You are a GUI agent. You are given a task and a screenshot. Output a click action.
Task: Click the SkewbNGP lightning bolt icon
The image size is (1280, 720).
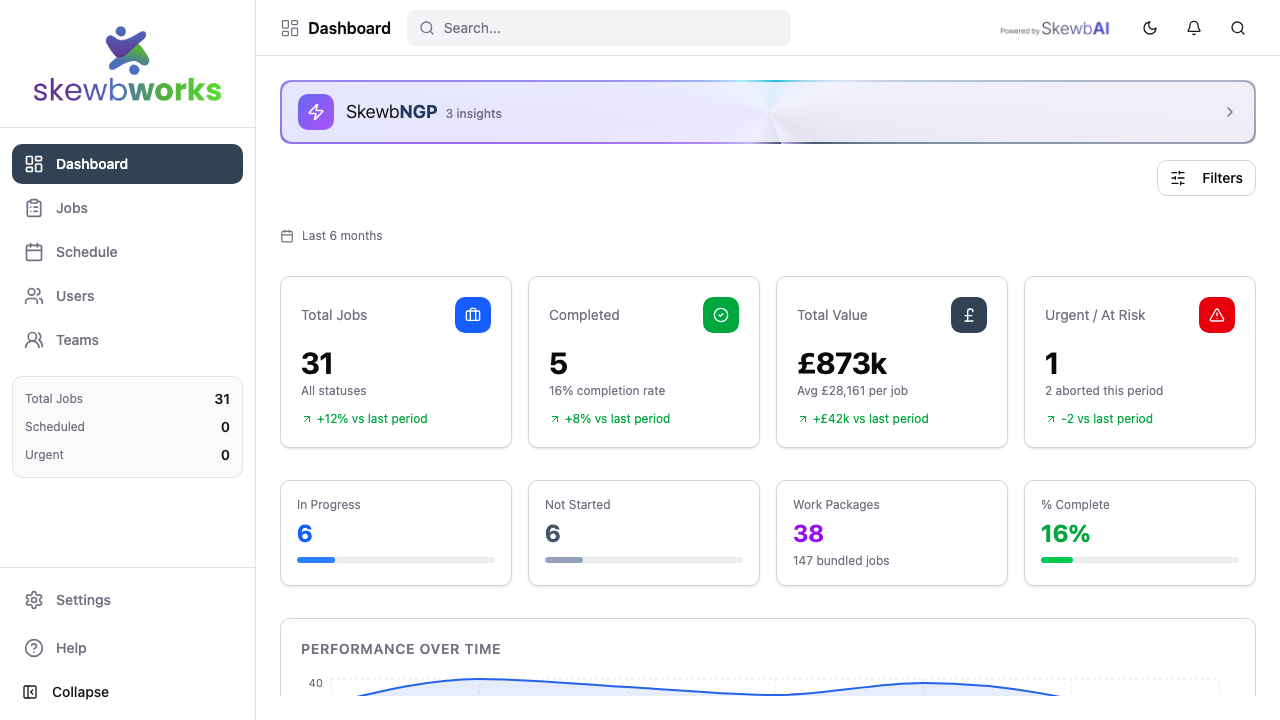tap(316, 112)
